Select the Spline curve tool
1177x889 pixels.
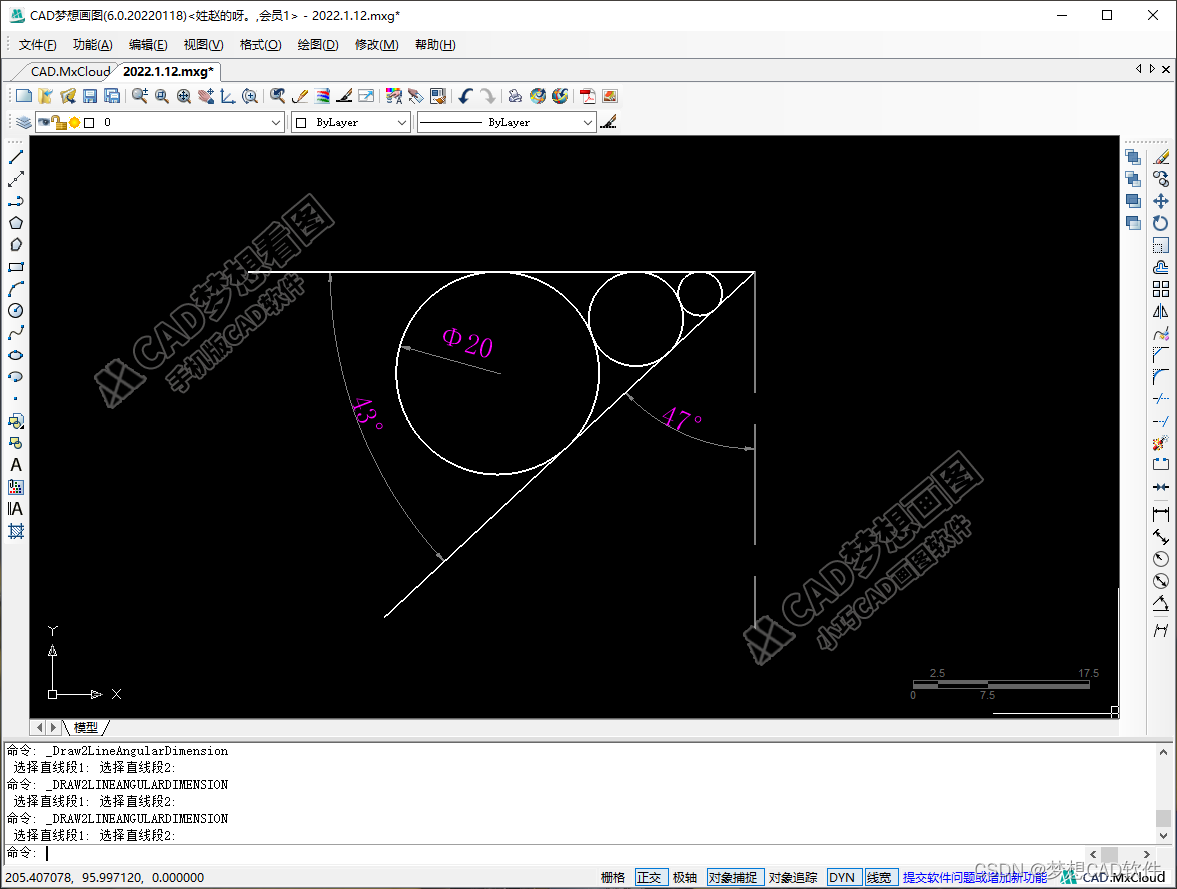click(x=16, y=333)
